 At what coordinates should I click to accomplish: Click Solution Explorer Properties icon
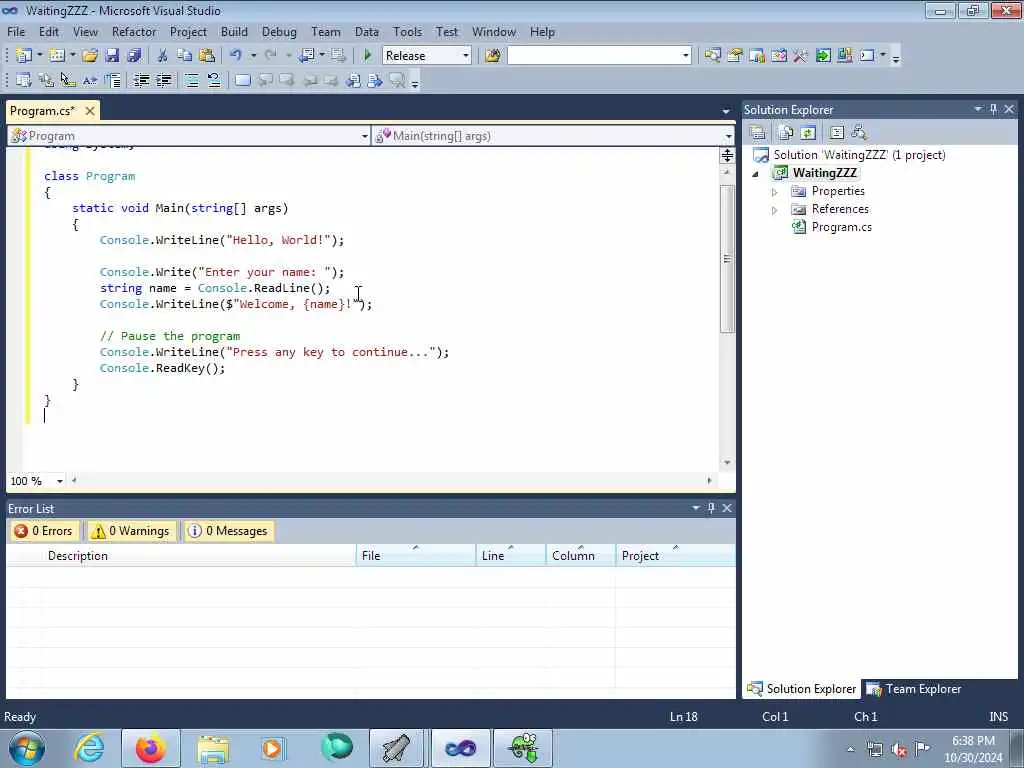(x=758, y=133)
